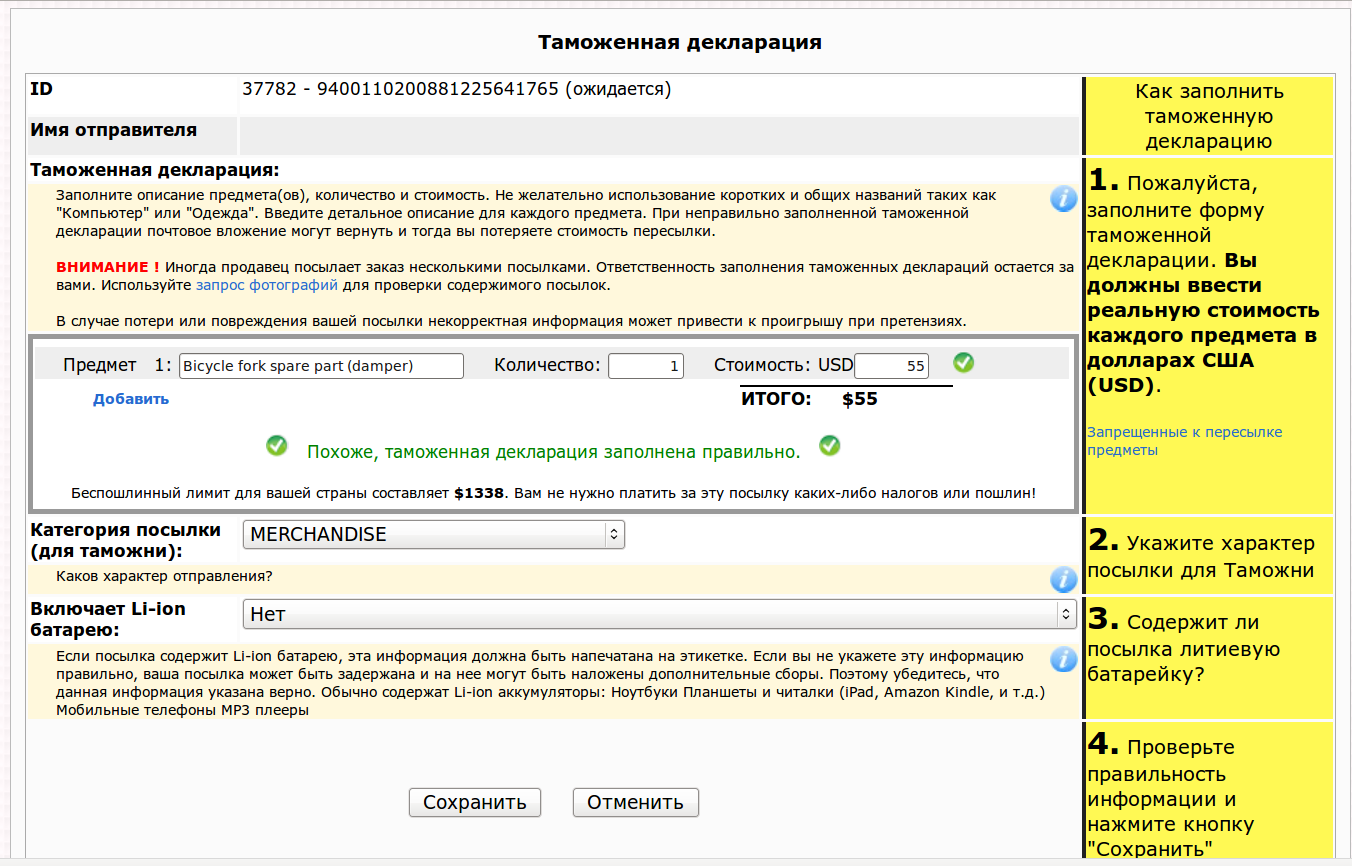Expand the Li-ion battery dropdown showing Нет
Viewport: 1352px width, 866px height.
659,614
